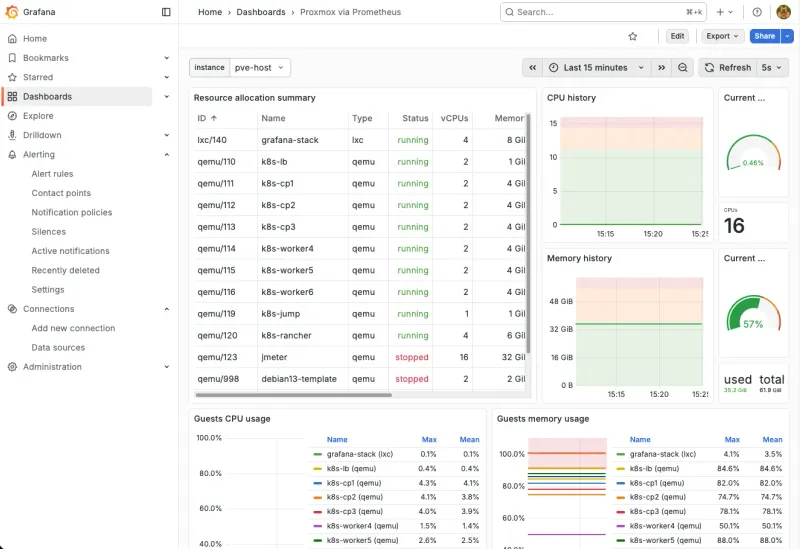The image size is (800, 549).
Task: Mark dashboard as favorite with star icon
Action: click(x=633, y=36)
